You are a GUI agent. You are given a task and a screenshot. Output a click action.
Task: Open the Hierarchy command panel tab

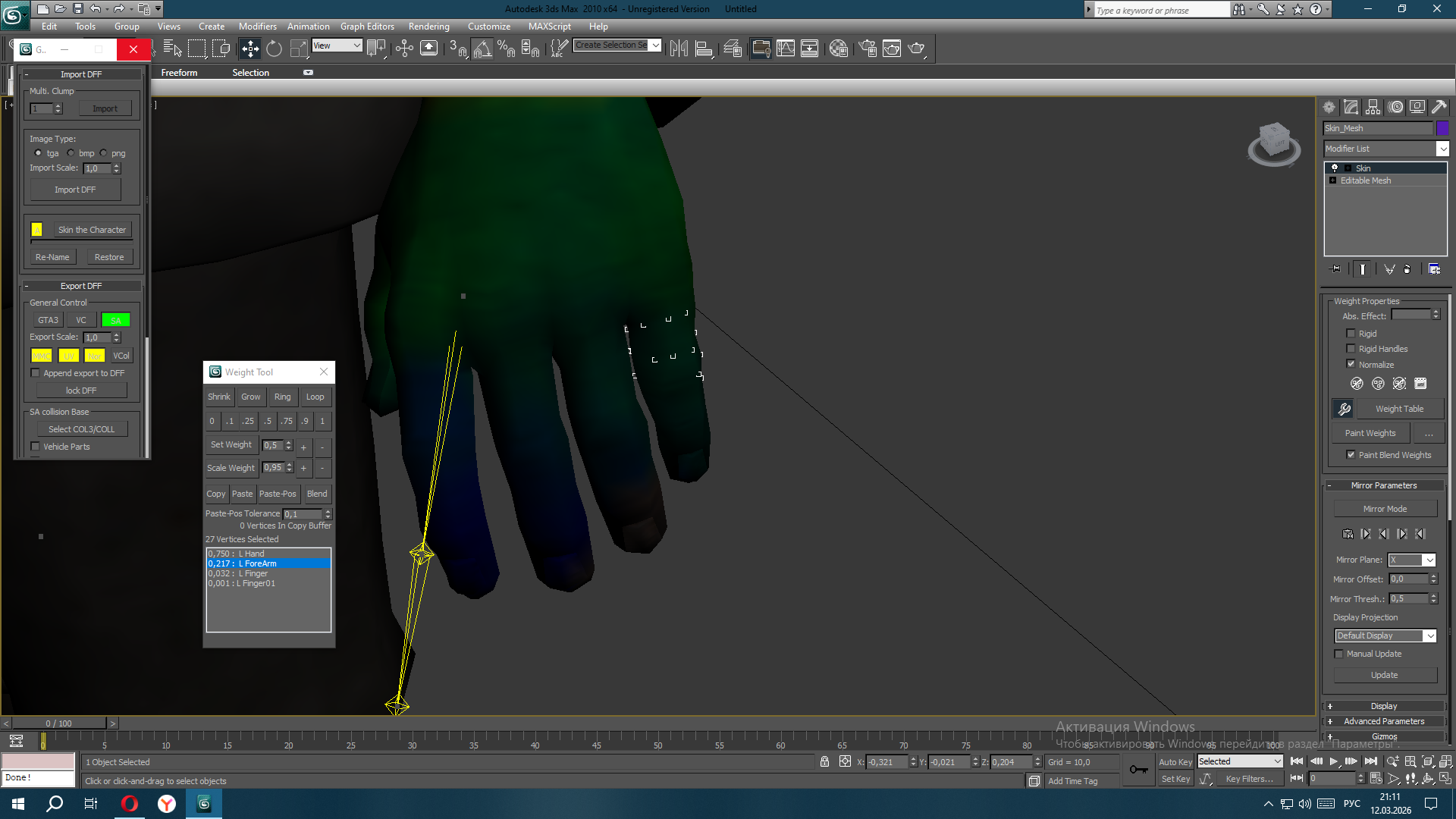click(x=1373, y=107)
